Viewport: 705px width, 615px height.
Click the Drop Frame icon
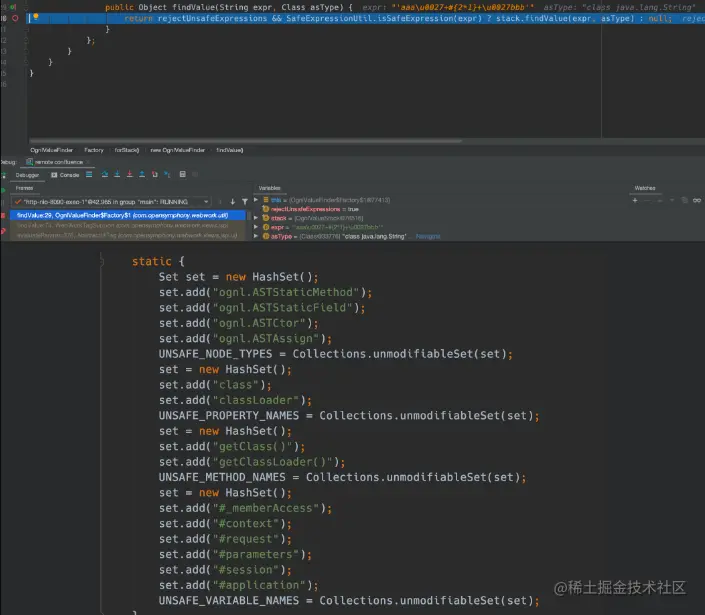pyautogui.click(x=155, y=174)
